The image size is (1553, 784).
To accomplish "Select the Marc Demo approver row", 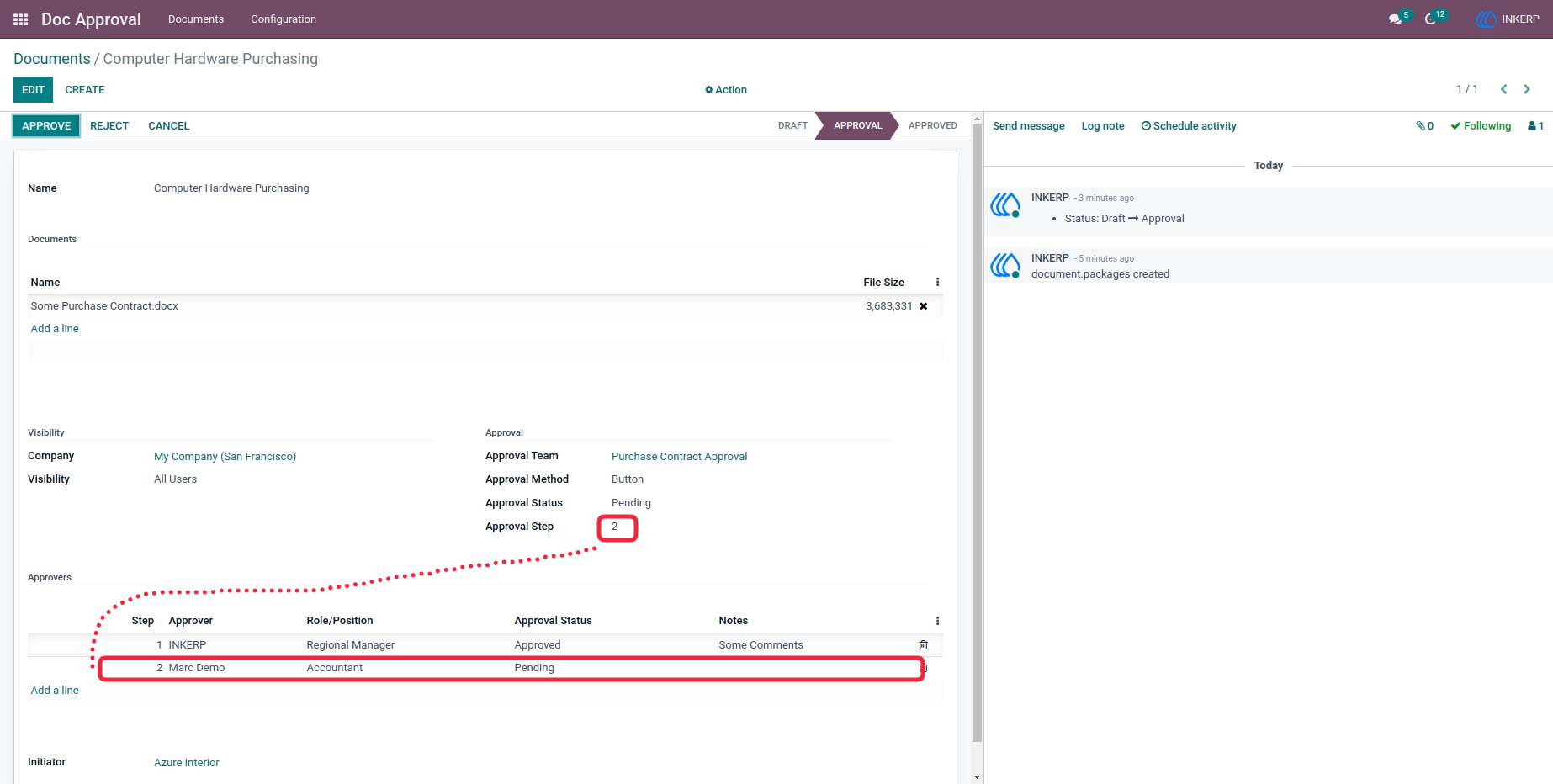I will [485, 668].
